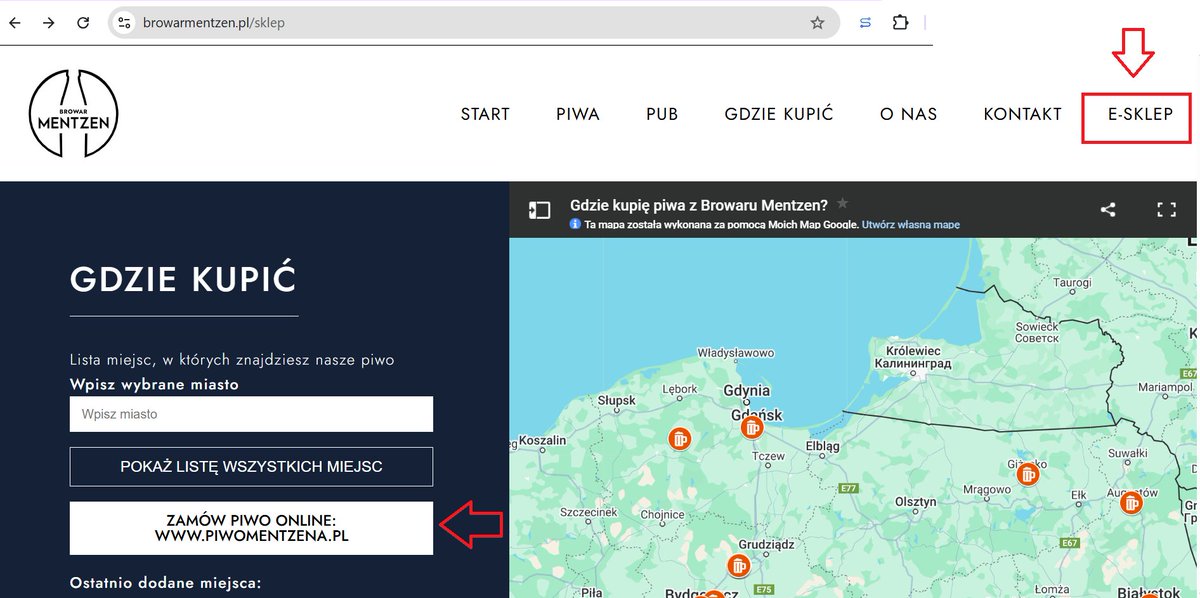Click the Browar Mentzen logo
1200x598 pixels.
pos(74,113)
